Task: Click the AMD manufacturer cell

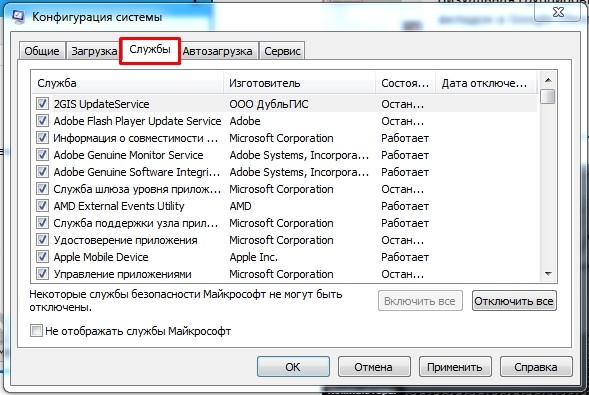Action: click(240, 206)
